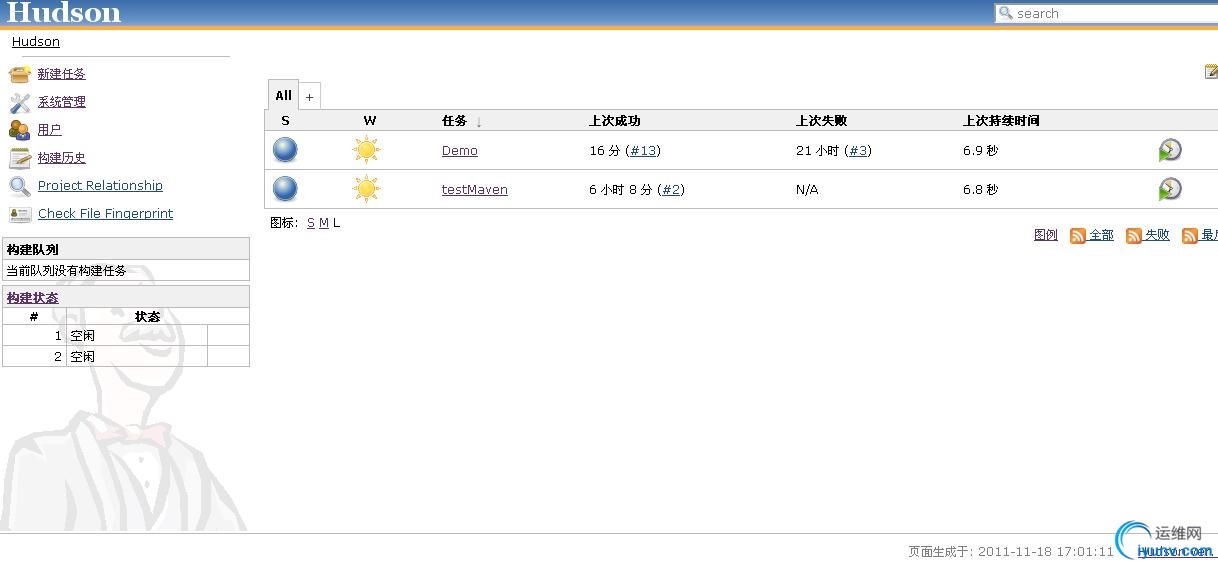Schedule a build for Demo

pyautogui.click(x=1170, y=150)
